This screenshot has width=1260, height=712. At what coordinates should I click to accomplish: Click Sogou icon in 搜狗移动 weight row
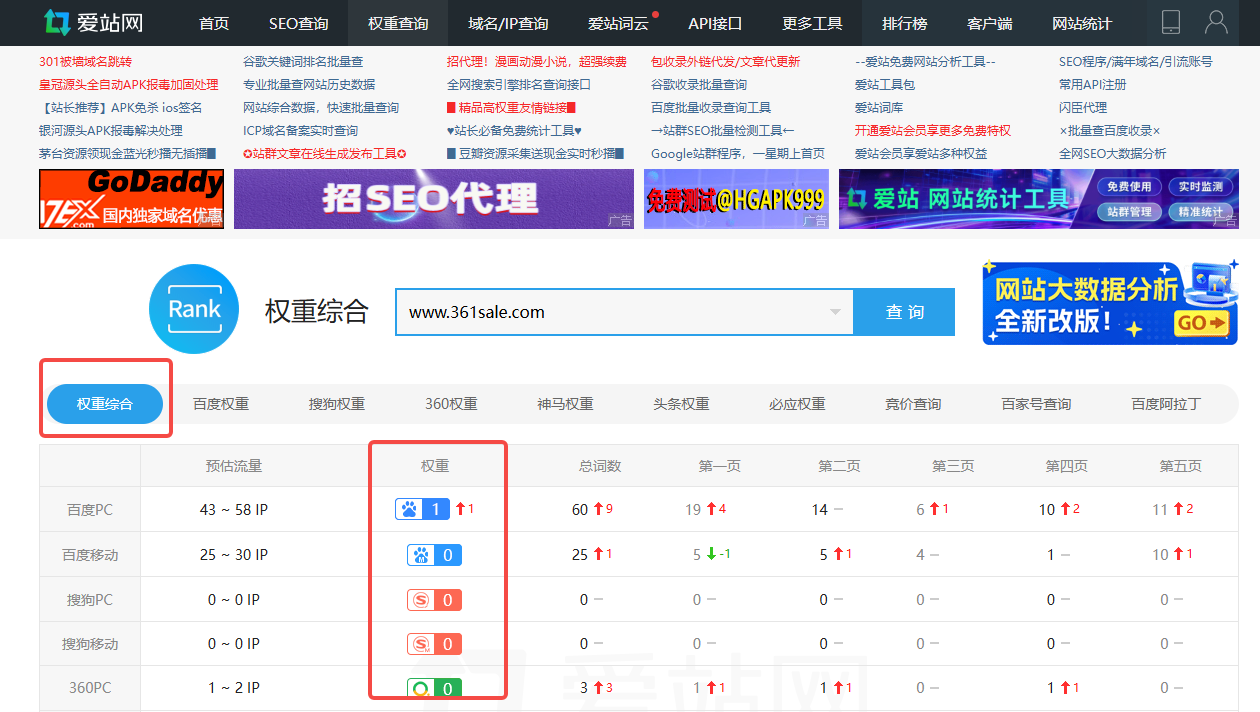422,643
